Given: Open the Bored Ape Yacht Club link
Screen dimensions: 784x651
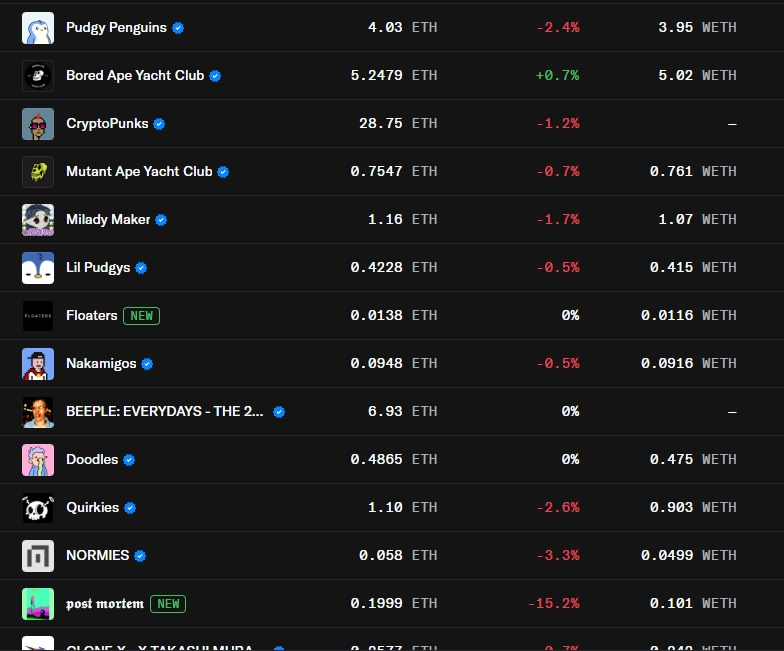Looking at the screenshot, I should [135, 76].
